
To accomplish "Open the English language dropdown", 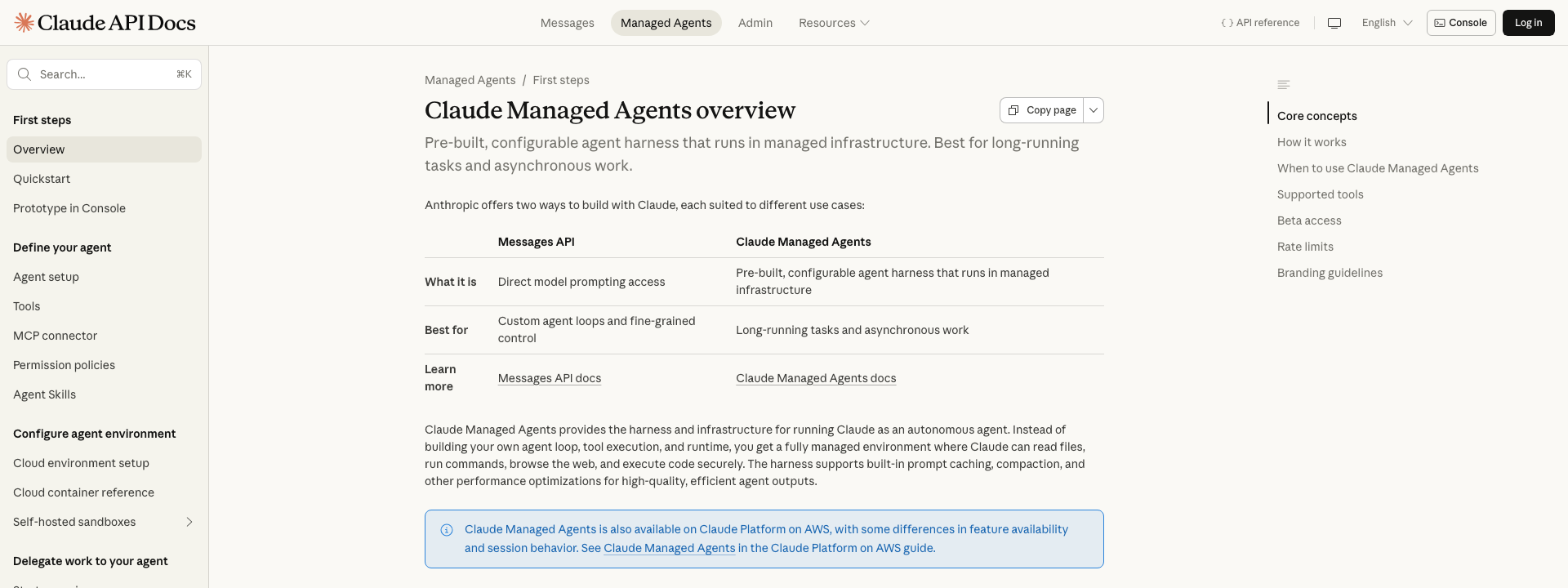I will coord(1387,23).
